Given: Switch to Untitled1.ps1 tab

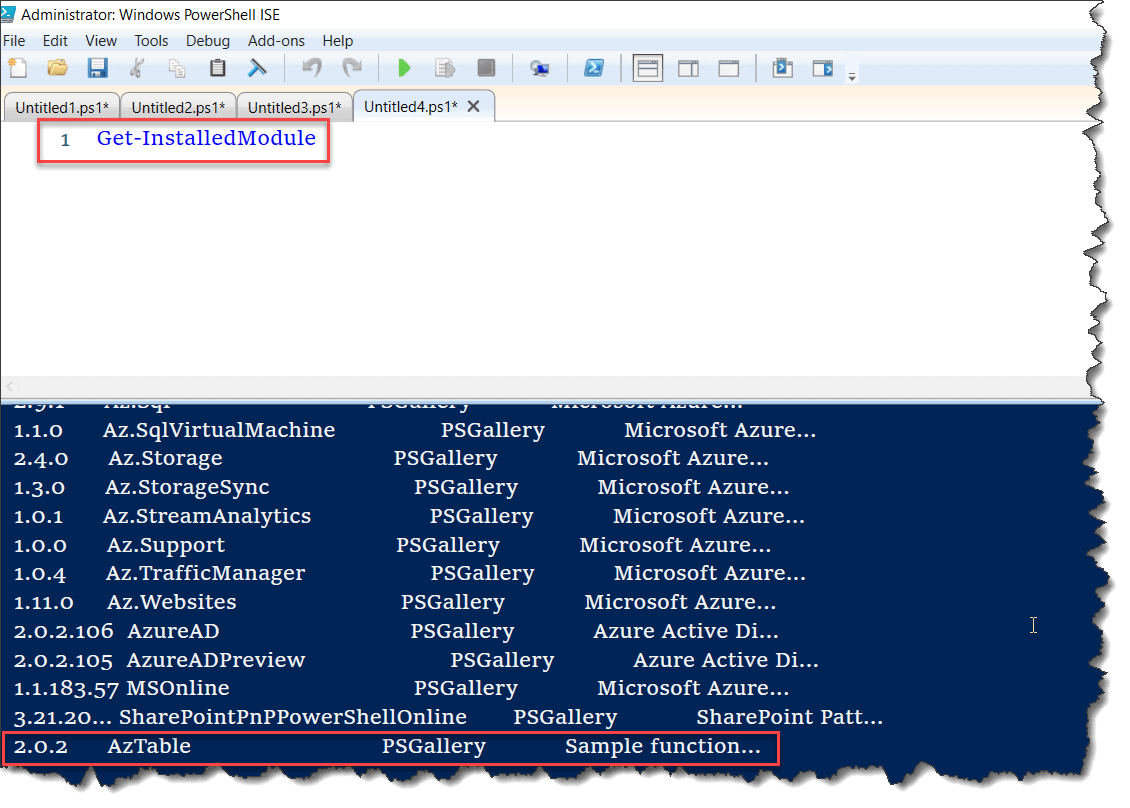Looking at the screenshot, I should coord(61,107).
